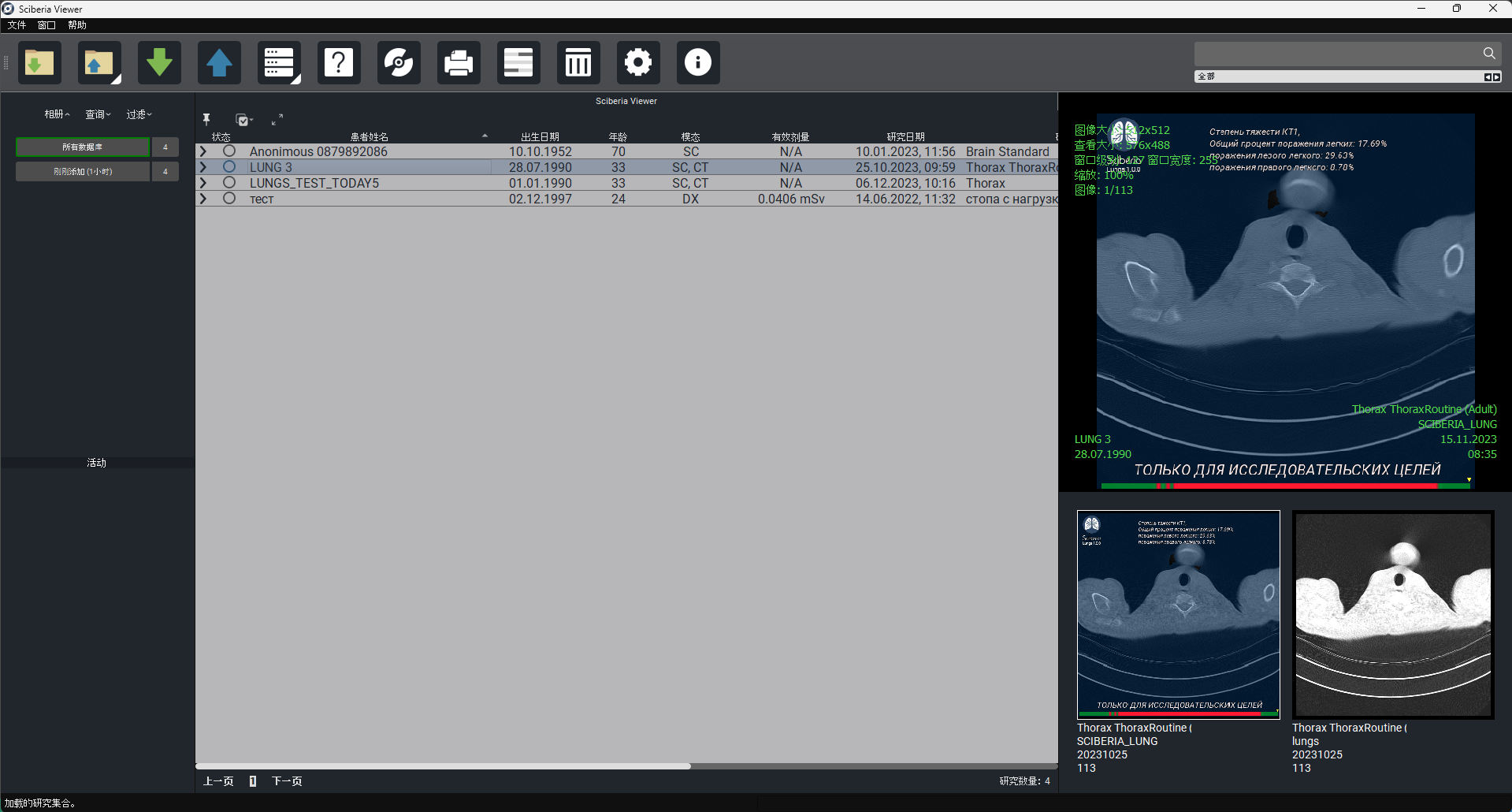The image size is (1512, 812).
Task: Open the server list toolbar icon
Action: [x=279, y=62]
